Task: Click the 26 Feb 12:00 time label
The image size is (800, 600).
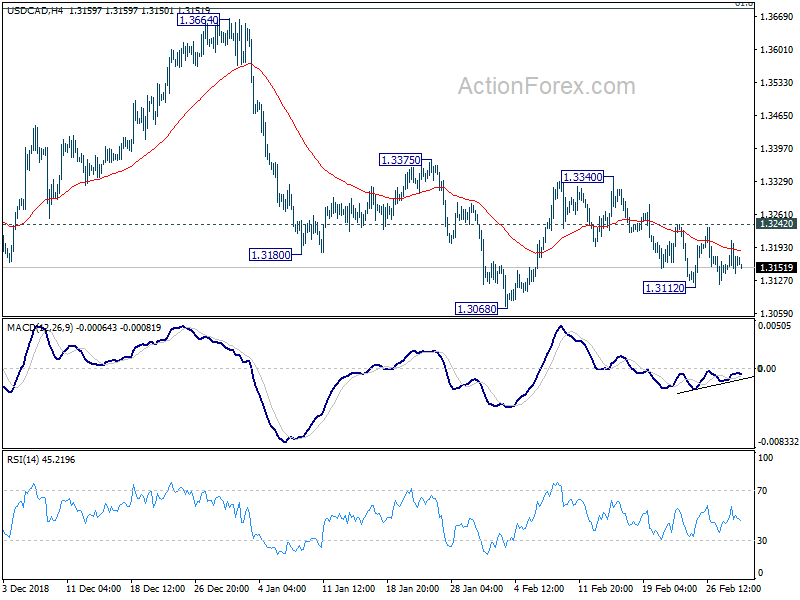Action: tap(733, 588)
